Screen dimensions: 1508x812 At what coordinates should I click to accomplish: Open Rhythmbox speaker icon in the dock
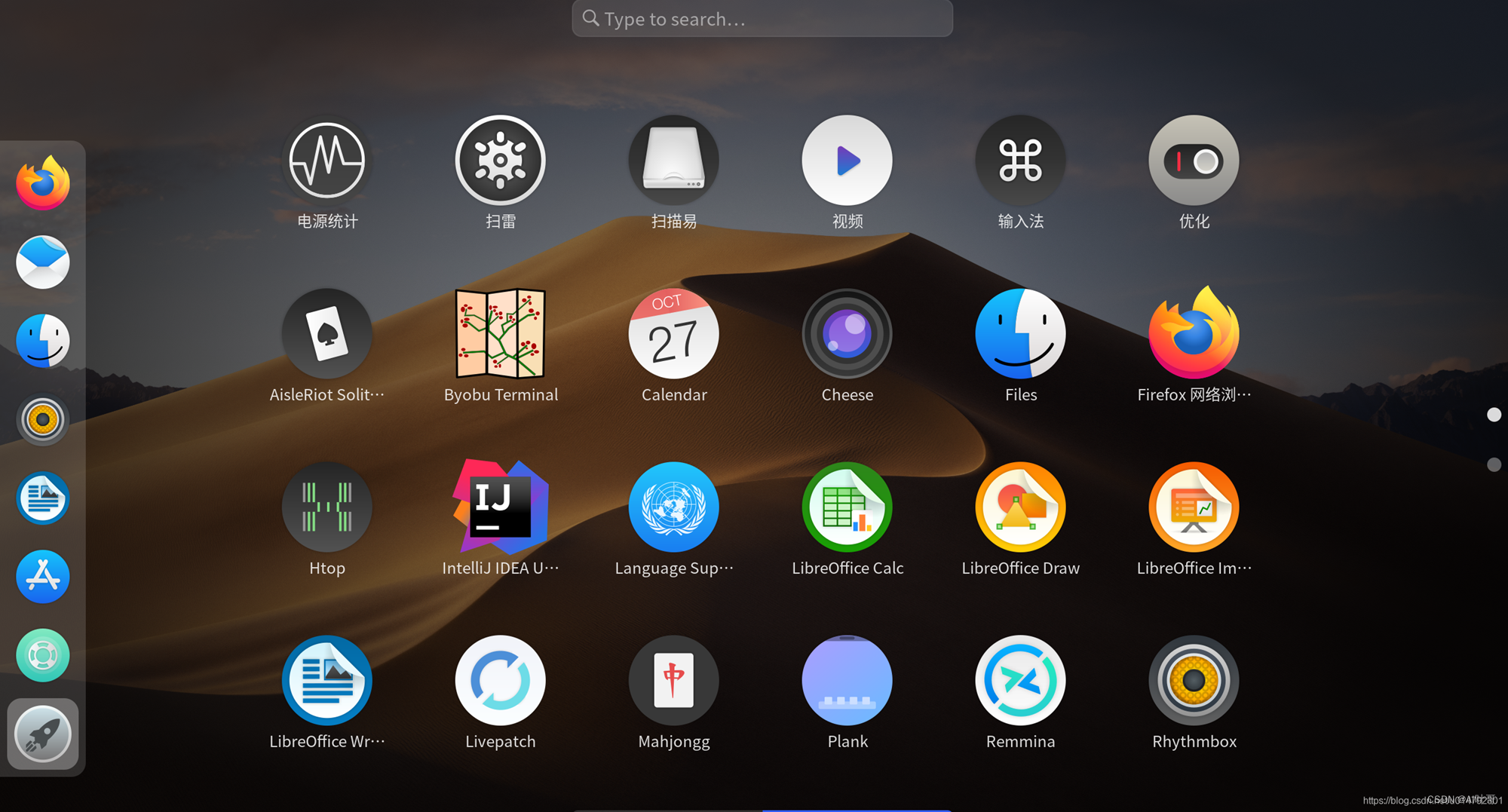click(x=43, y=419)
